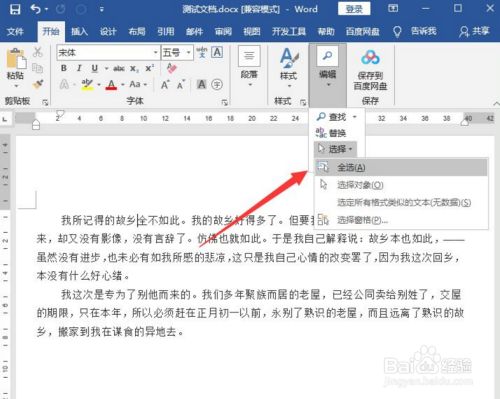Screen dimensions: 500x399
Task: Click the Save icon in quick access toolbar
Action: [x=15, y=9]
